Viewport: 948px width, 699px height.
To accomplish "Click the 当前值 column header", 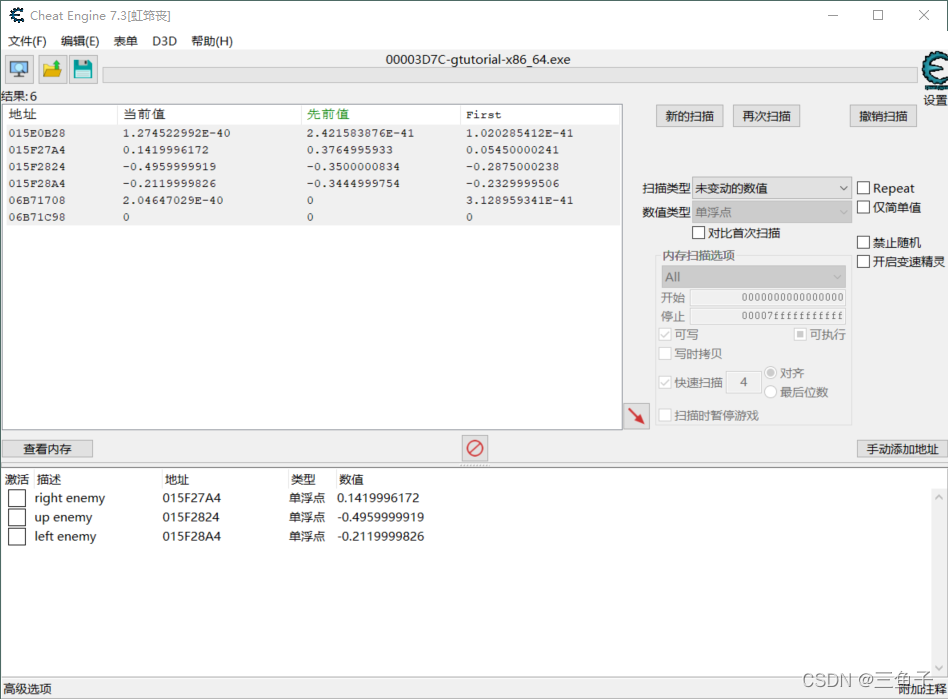I will [209, 114].
